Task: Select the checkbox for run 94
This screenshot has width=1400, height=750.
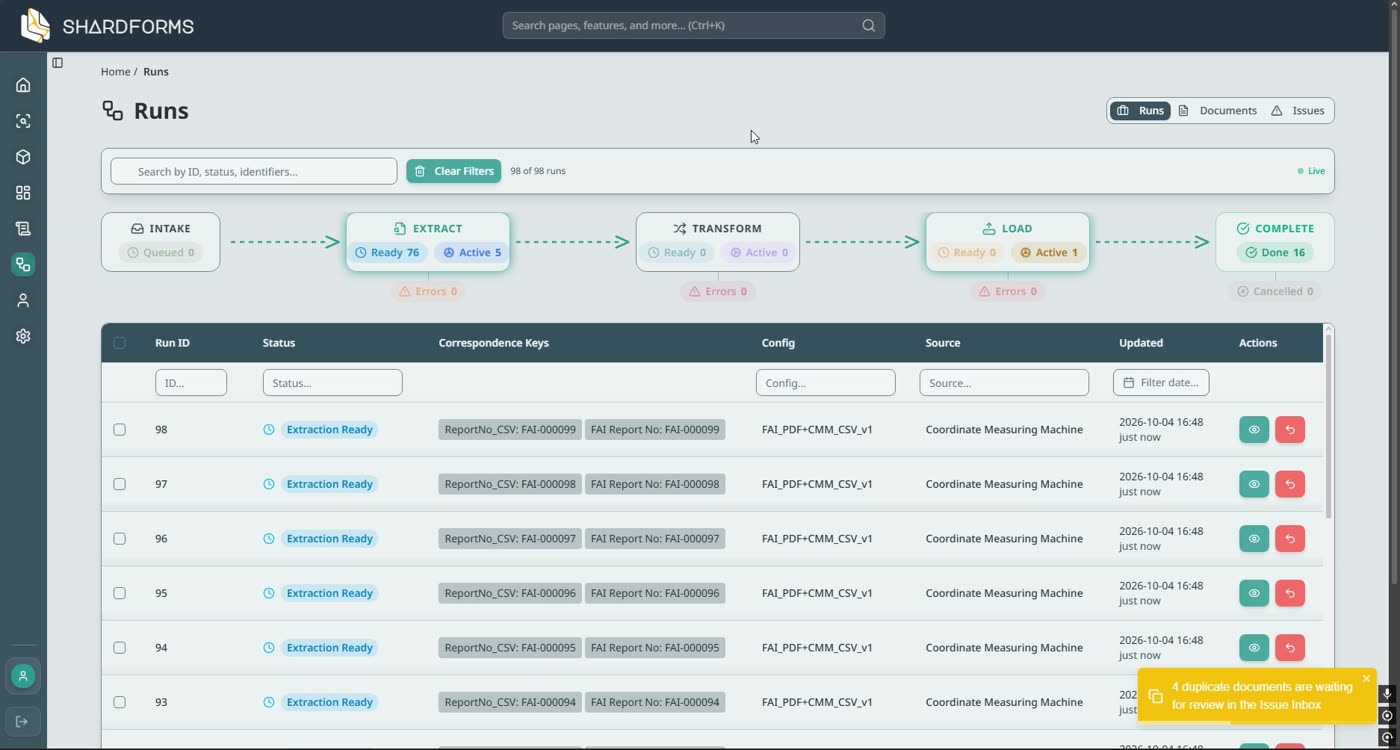Action: [x=119, y=648]
